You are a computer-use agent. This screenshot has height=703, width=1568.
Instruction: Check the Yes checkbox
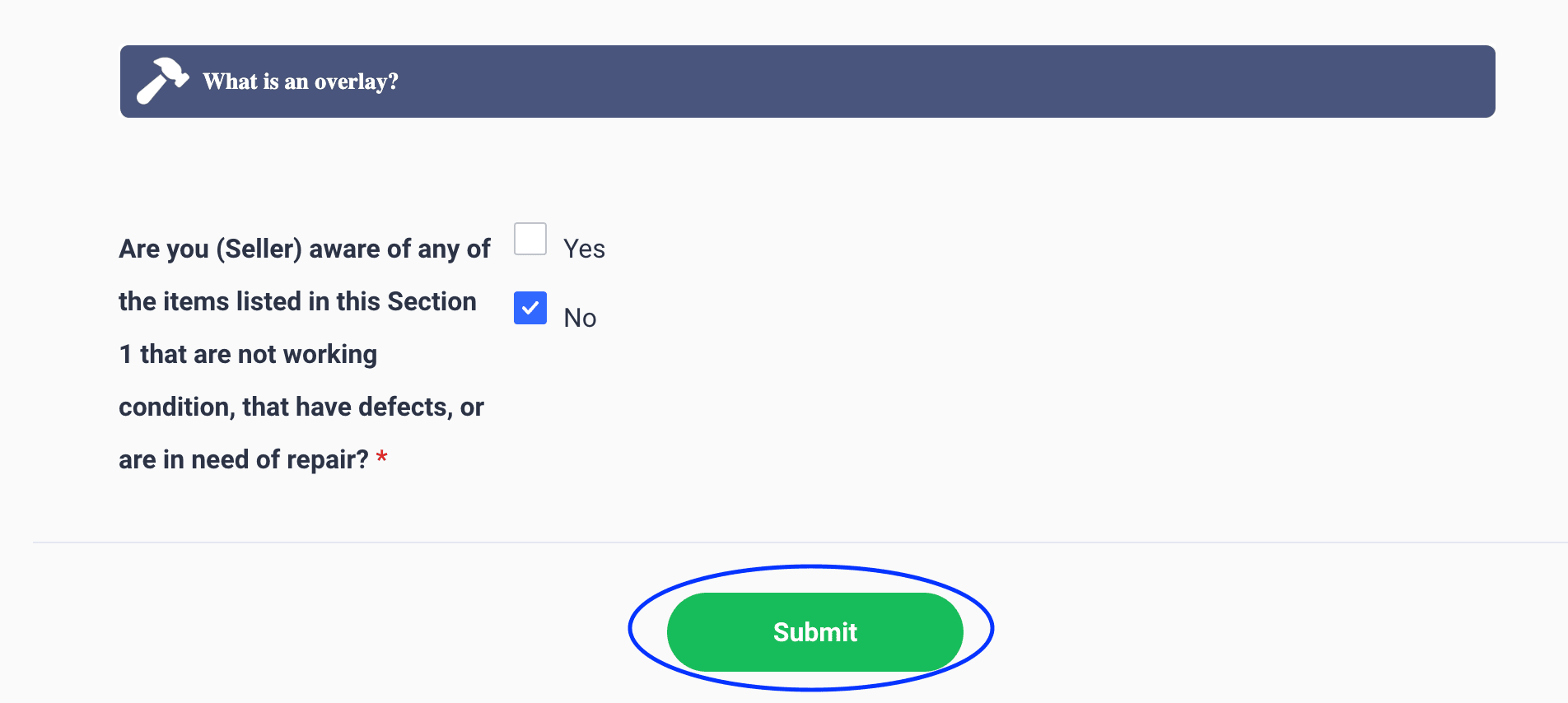[530, 239]
